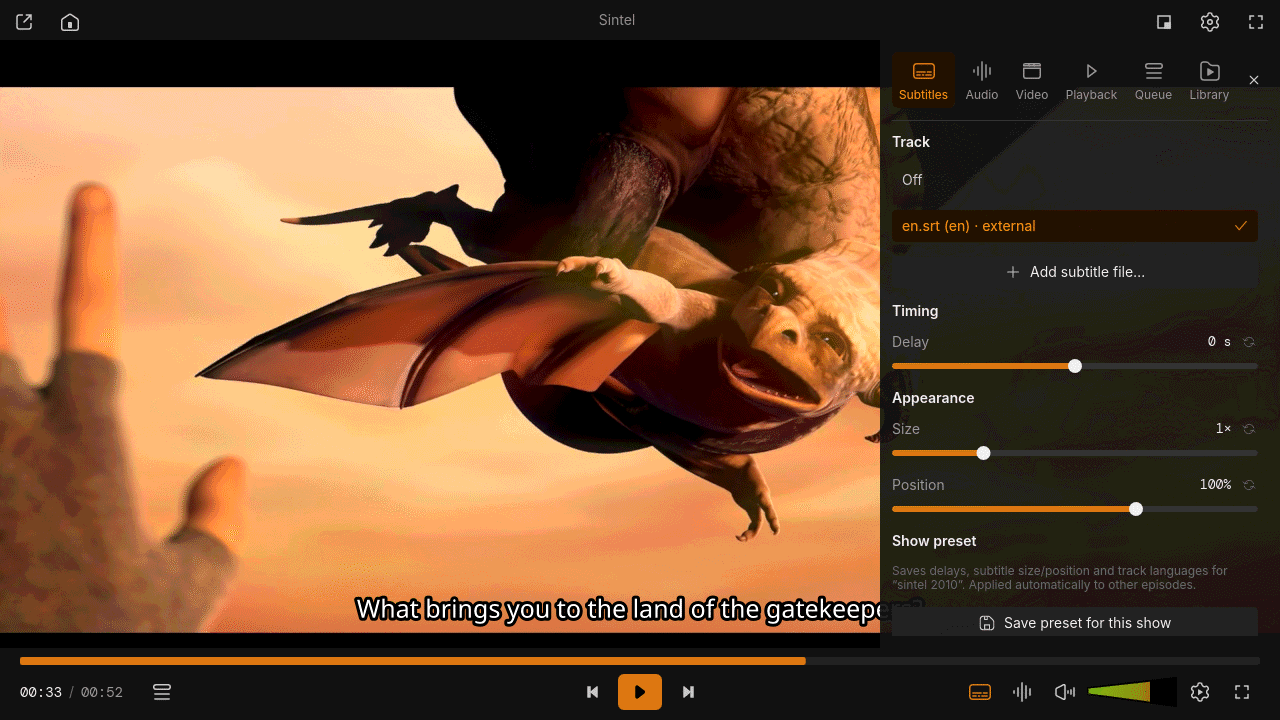Switch to the Video tab
Image resolution: width=1280 pixels, height=720 pixels.
tap(1032, 80)
